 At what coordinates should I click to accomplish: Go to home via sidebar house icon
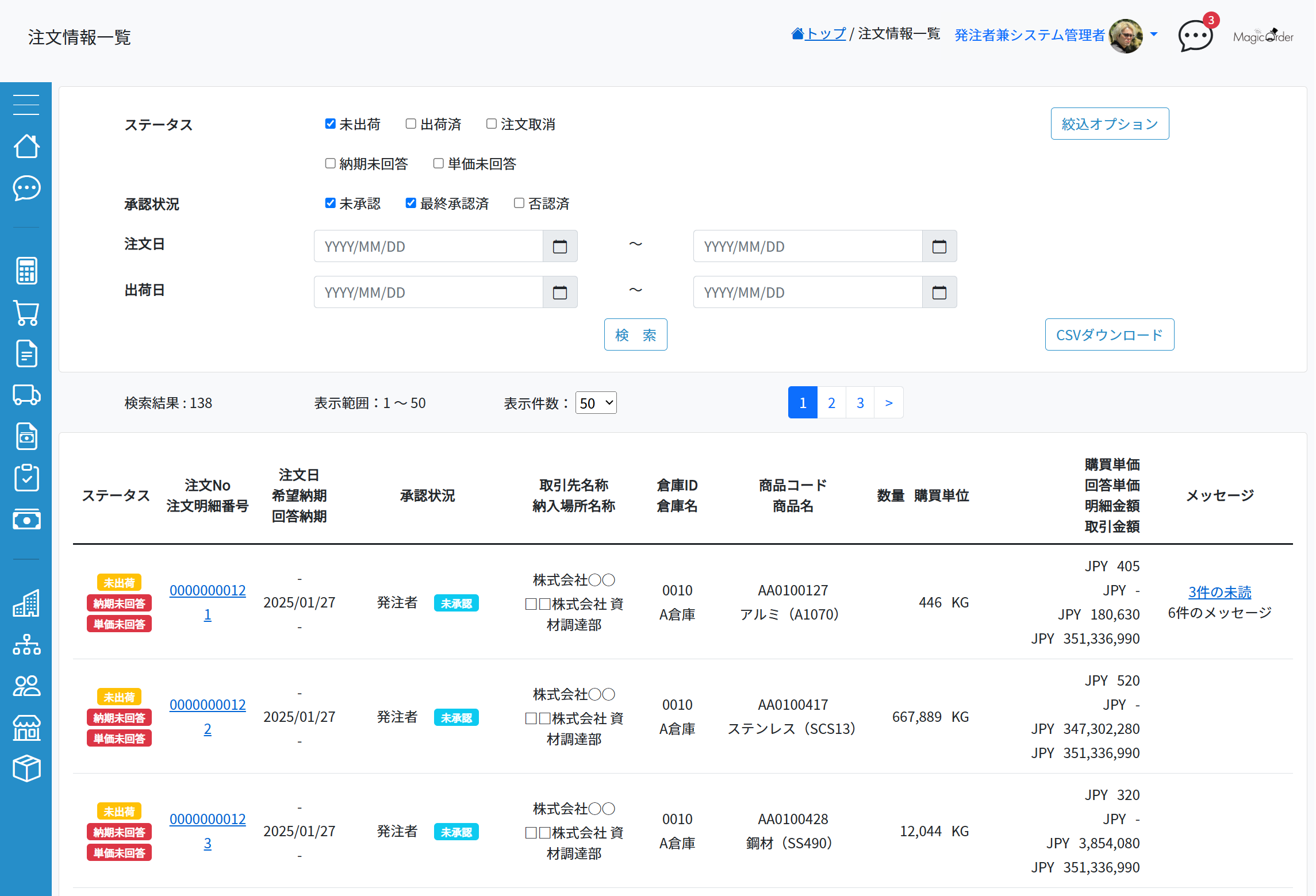(x=26, y=146)
